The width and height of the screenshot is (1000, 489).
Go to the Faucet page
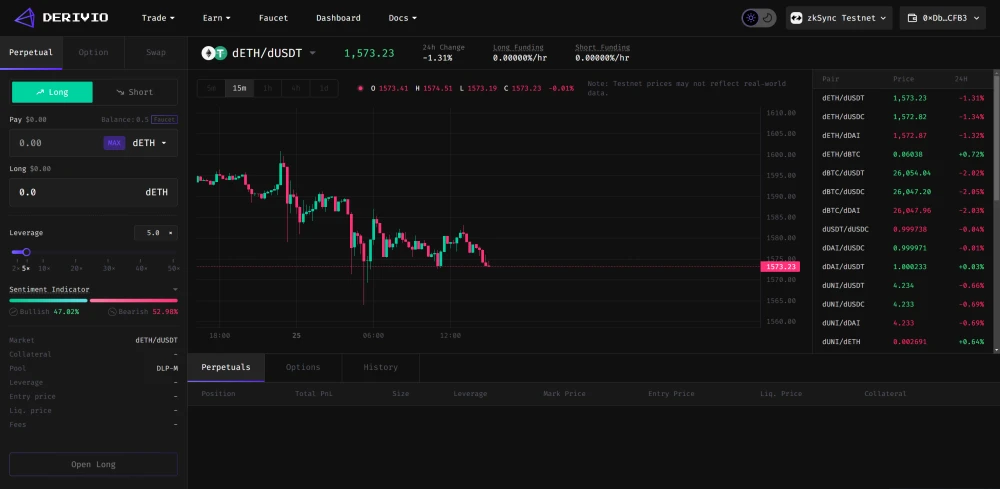click(273, 18)
